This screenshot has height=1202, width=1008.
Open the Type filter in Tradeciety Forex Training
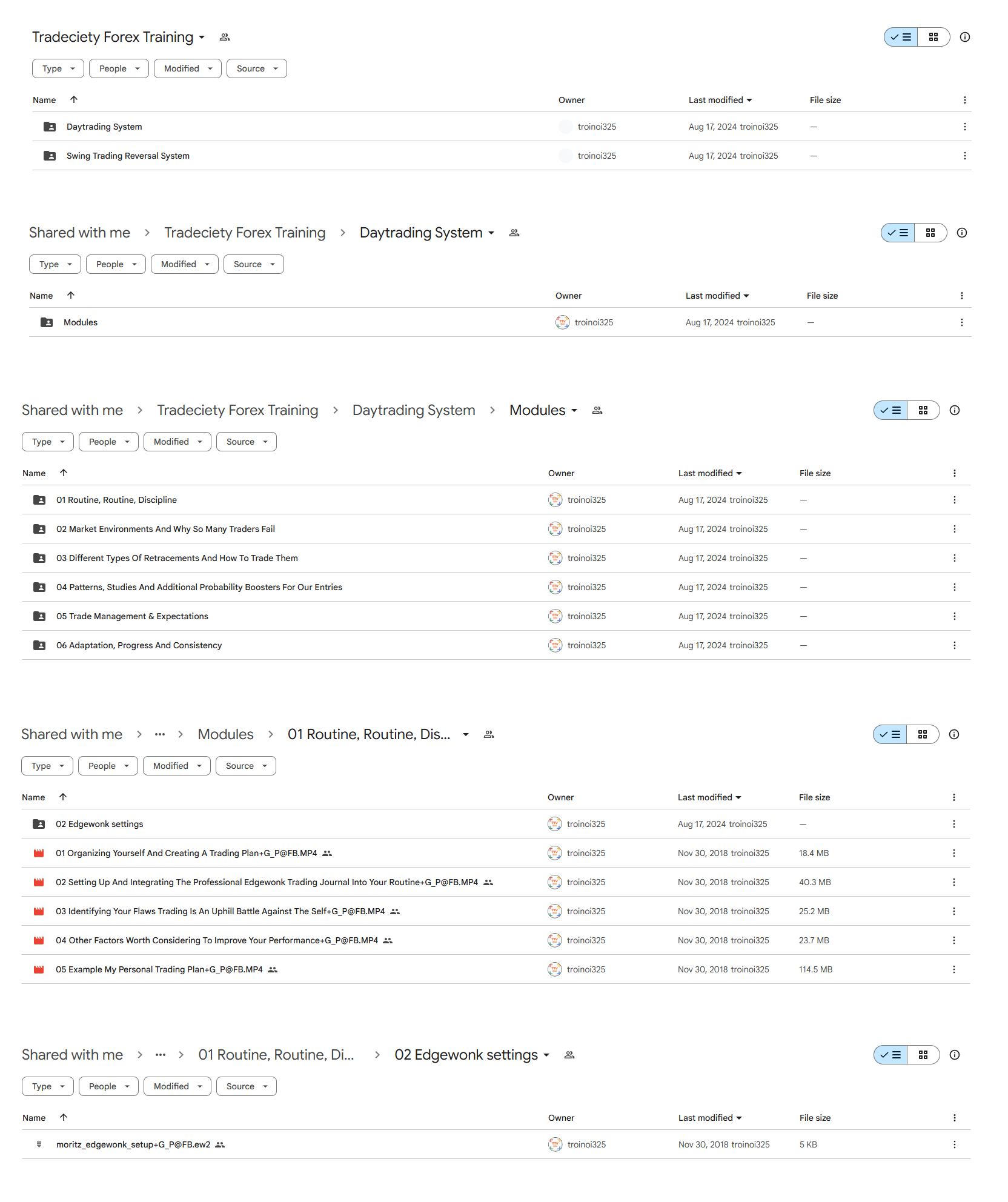coord(58,68)
